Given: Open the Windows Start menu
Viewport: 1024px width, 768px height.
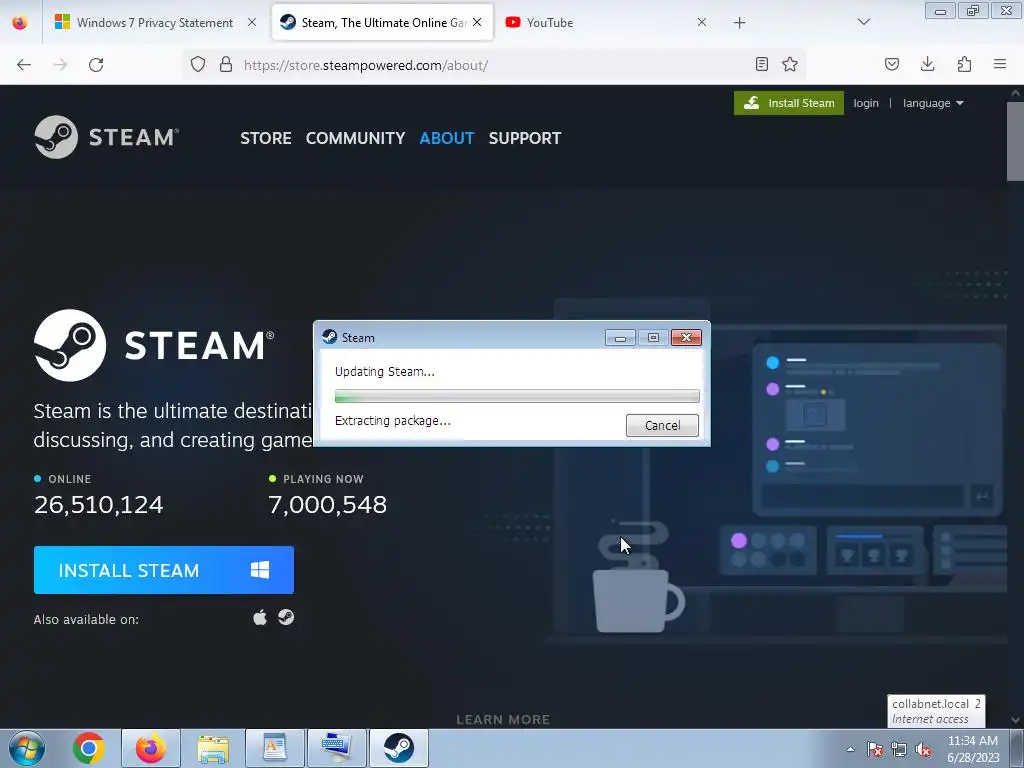Looking at the screenshot, I should click(27, 748).
